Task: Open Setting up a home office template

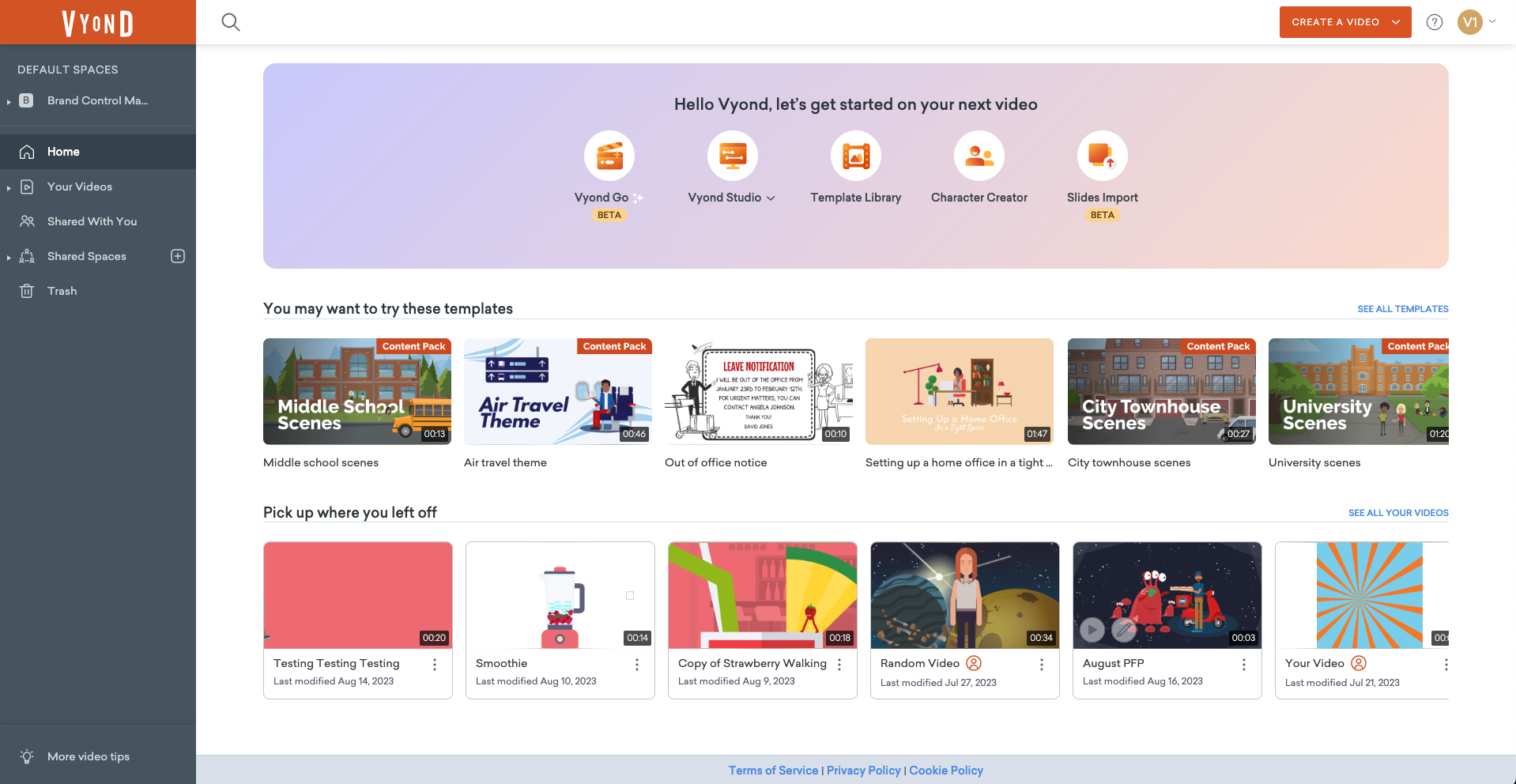Action: click(x=960, y=391)
